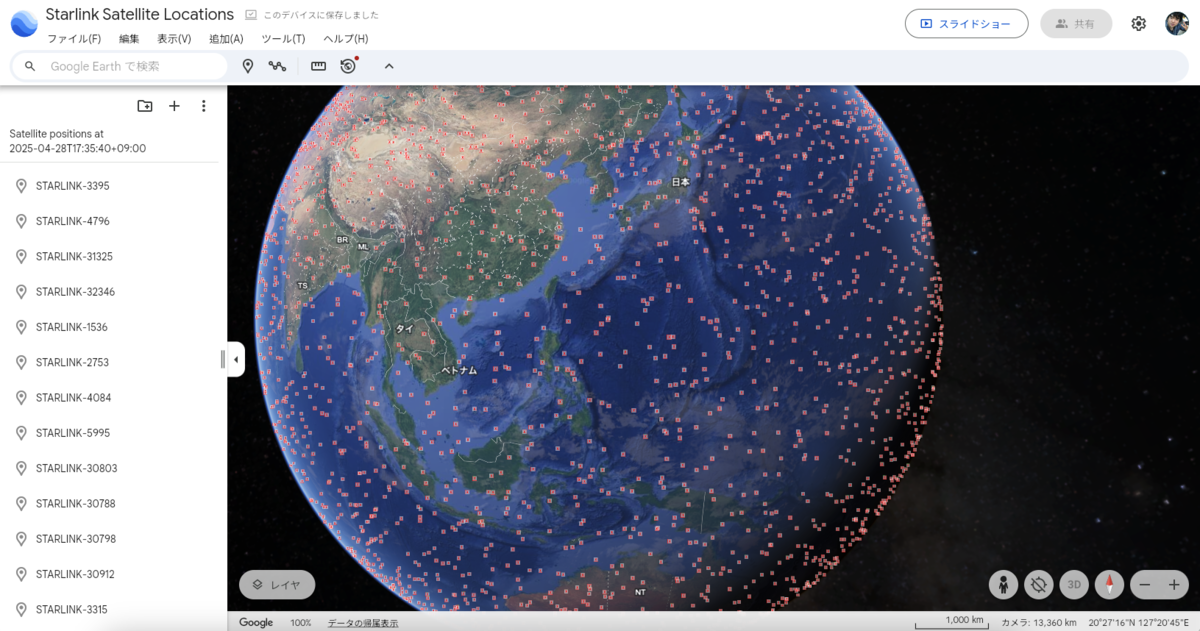The image size is (1200, 631).
Task: Open the レイヤ layers button
Action: [x=277, y=585]
